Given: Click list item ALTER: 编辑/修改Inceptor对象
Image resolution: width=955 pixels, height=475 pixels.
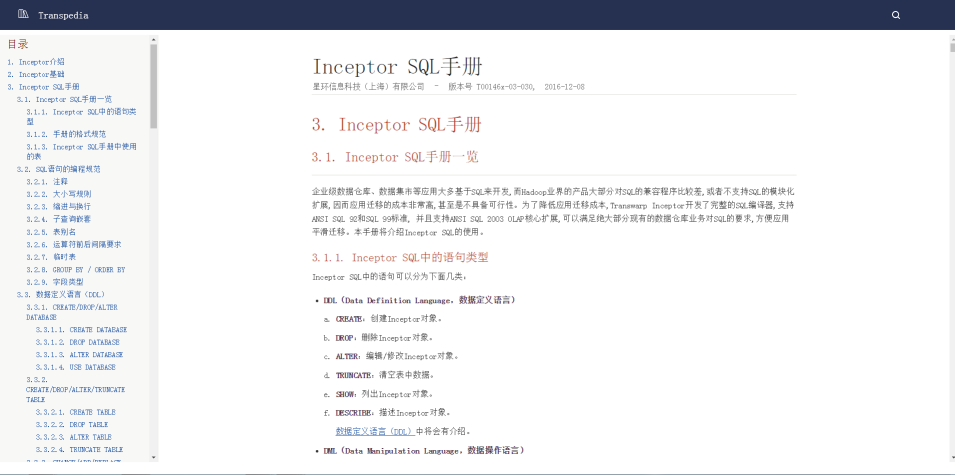Looking at the screenshot, I should [x=397, y=356].
